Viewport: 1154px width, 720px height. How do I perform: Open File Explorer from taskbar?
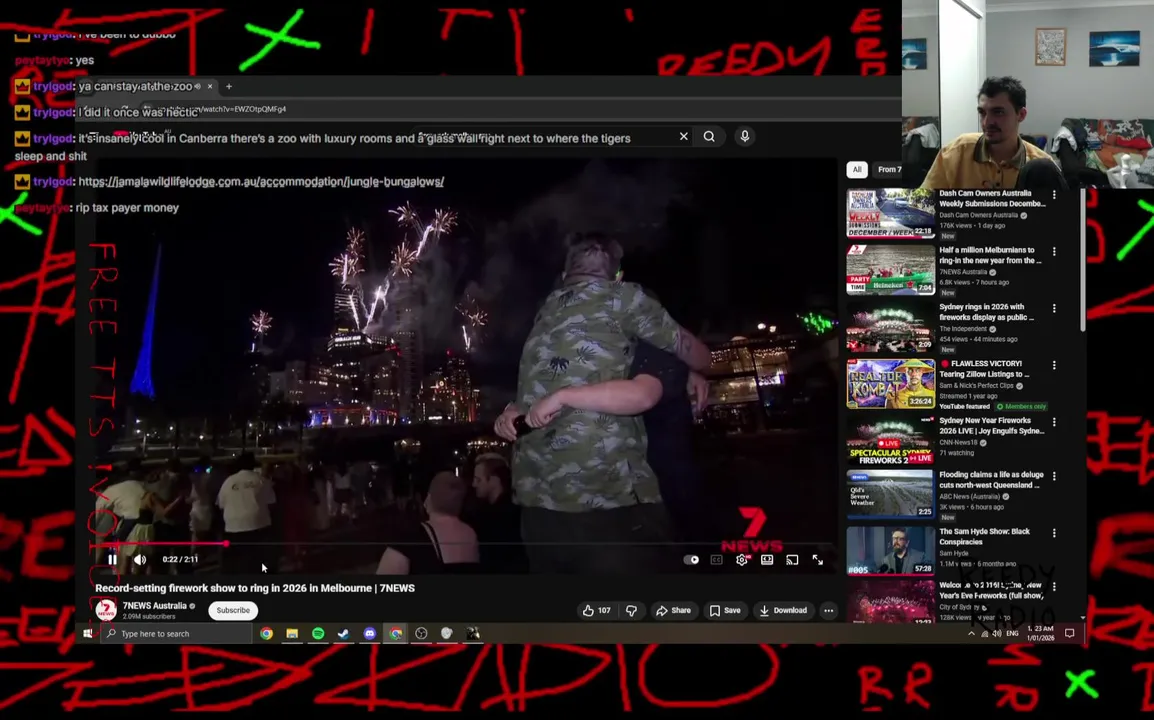(292, 633)
